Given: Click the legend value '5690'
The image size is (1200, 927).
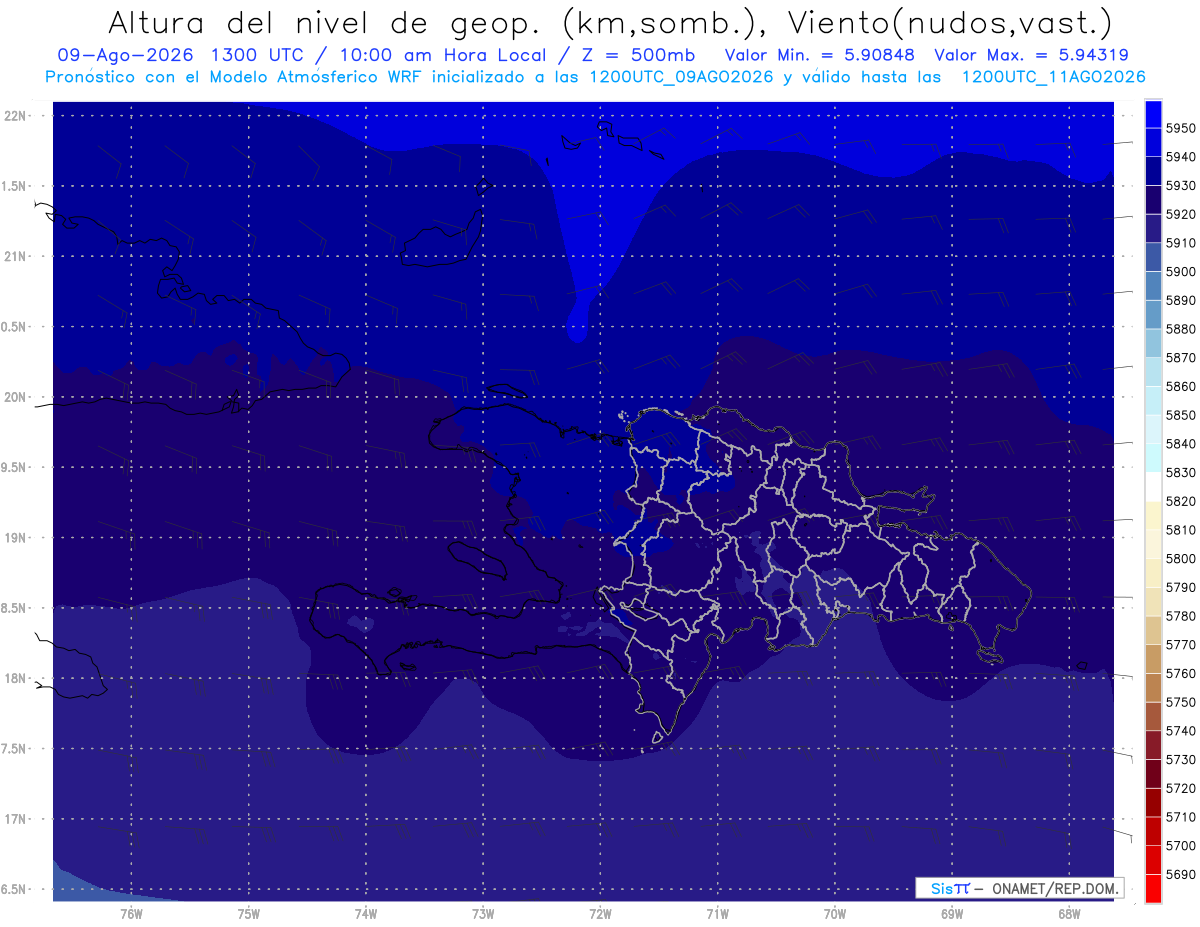Looking at the screenshot, I should click(x=1181, y=874).
